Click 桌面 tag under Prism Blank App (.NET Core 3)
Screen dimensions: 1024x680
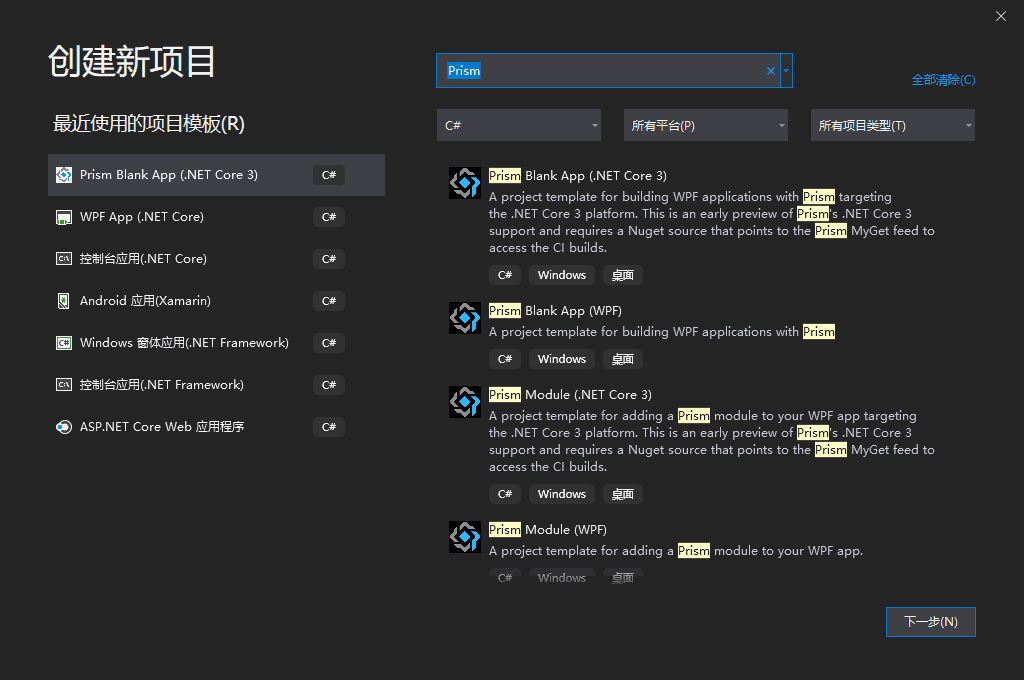click(622, 275)
